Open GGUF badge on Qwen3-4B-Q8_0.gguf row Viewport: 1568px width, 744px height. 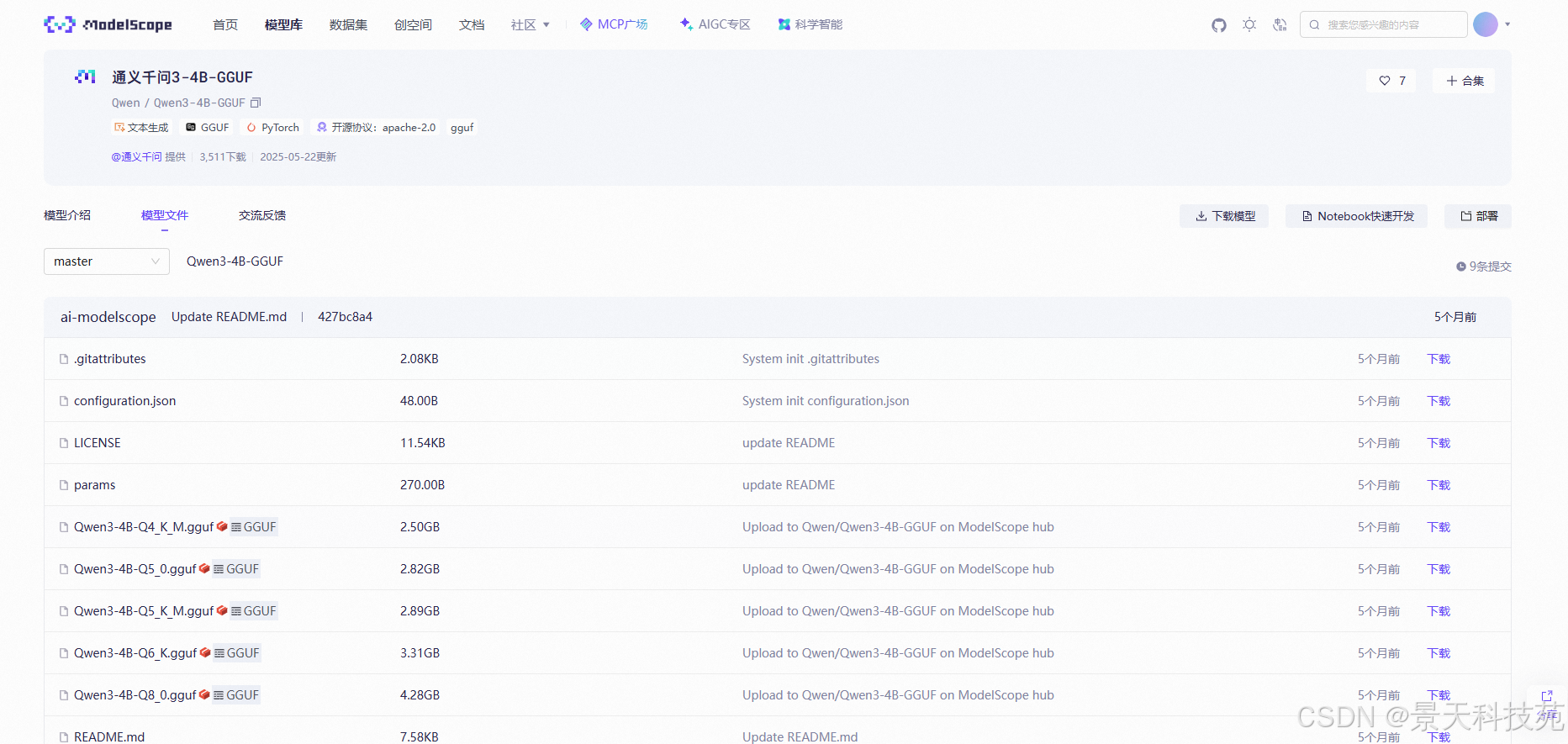pyautogui.click(x=236, y=695)
